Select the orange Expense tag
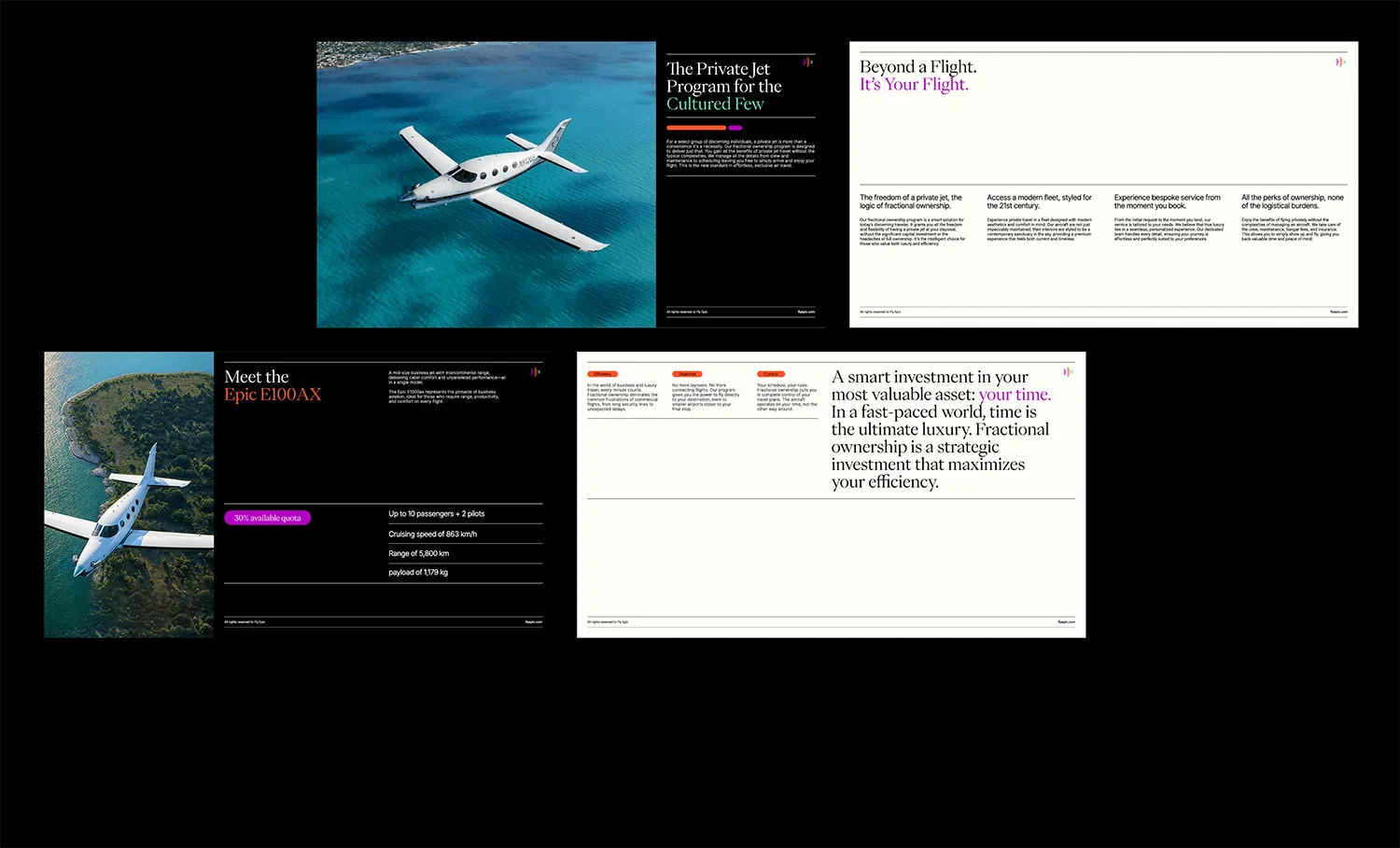The width and height of the screenshot is (1400, 848). pyautogui.click(x=688, y=373)
